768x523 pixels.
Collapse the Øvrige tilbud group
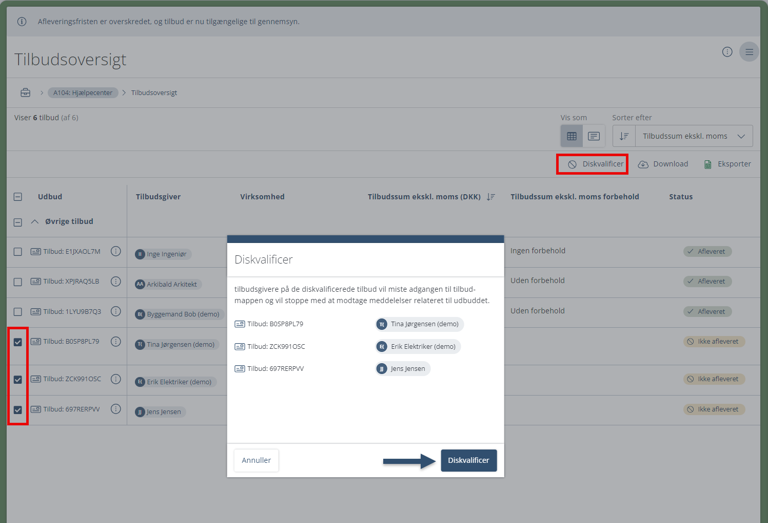(35, 222)
